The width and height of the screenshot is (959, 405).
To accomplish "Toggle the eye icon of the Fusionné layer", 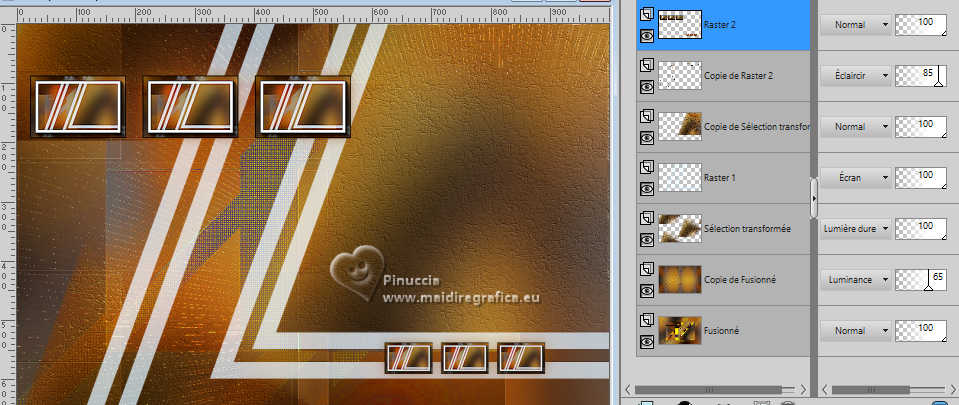I will (646, 342).
